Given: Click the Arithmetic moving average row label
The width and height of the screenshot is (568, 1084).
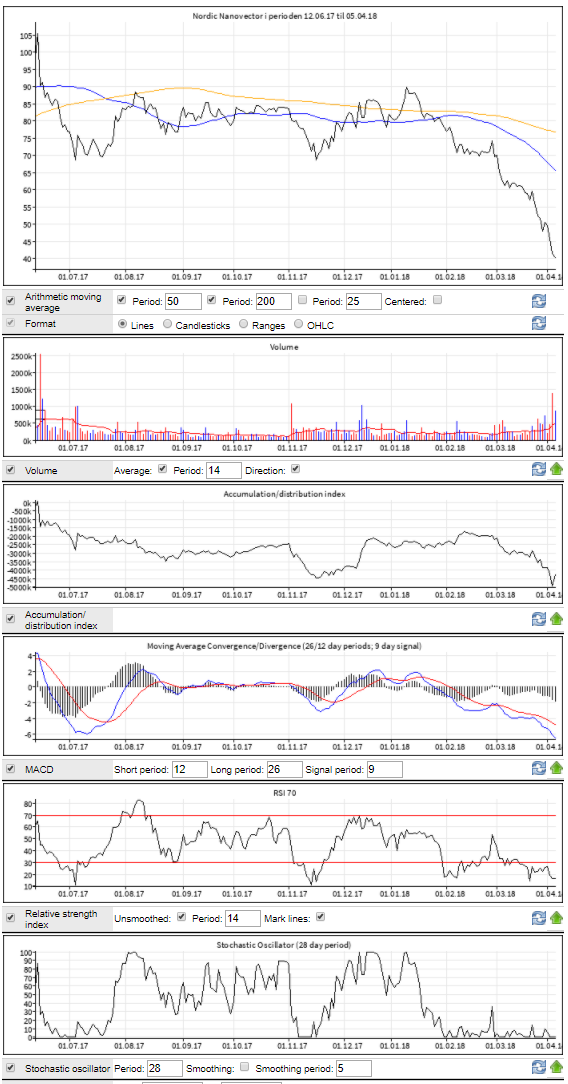Looking at the screenshot, I should click(63, 302).
